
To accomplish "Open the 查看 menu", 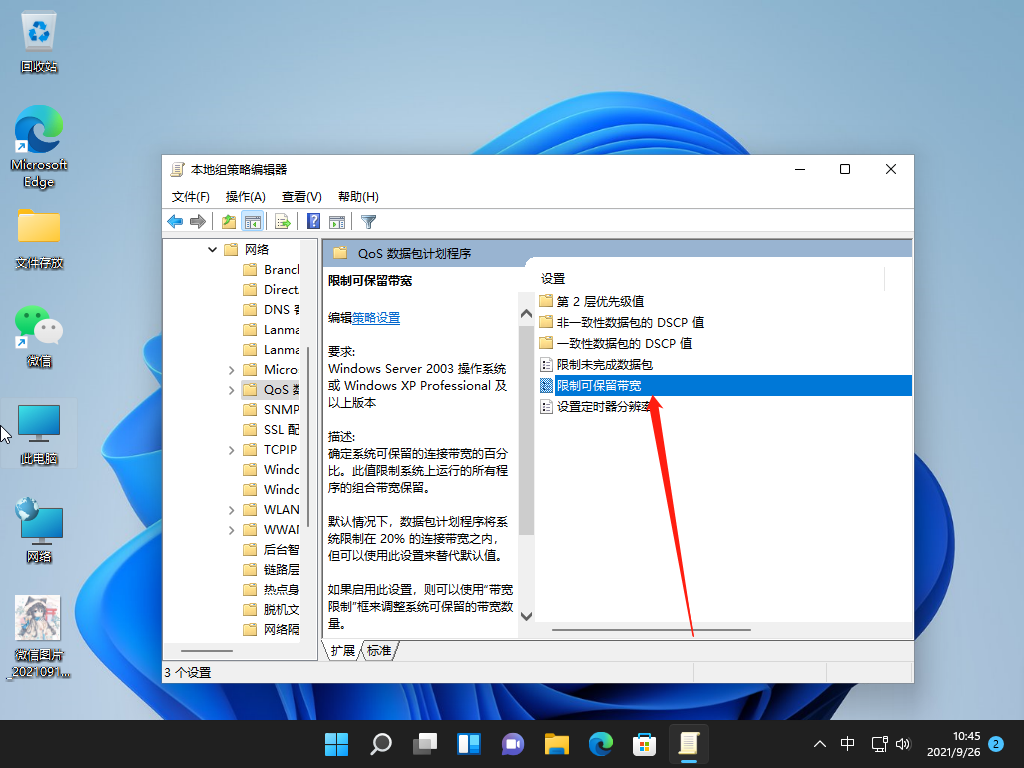I will [x=300, y=196].
